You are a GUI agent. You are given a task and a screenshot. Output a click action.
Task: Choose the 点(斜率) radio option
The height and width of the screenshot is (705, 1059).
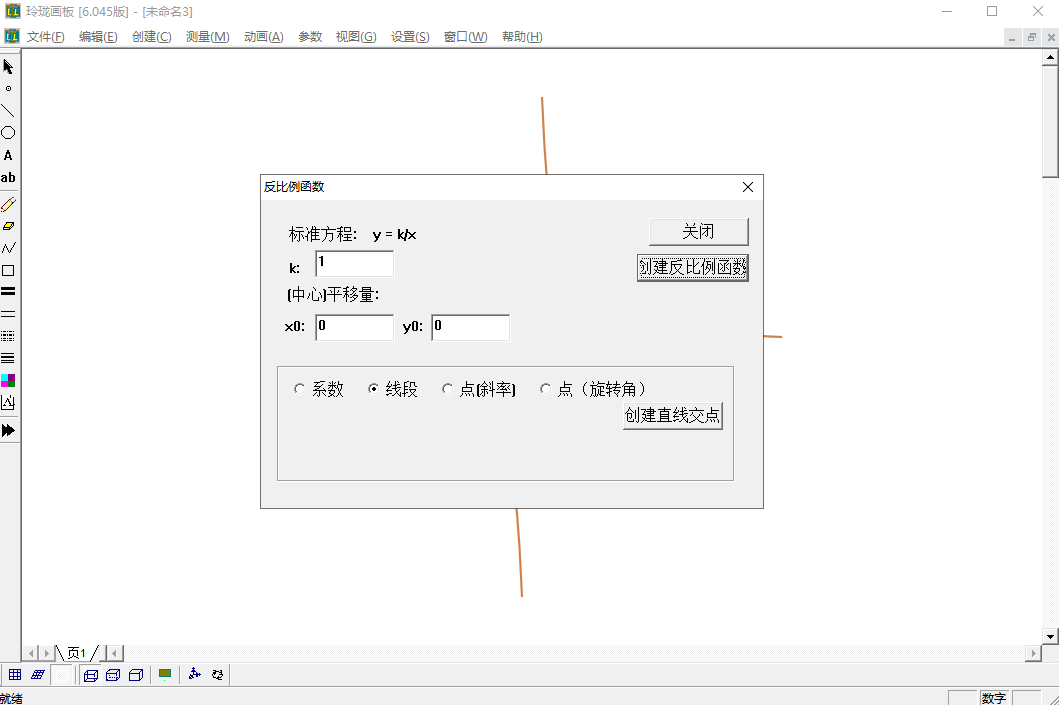coord(447,390)
